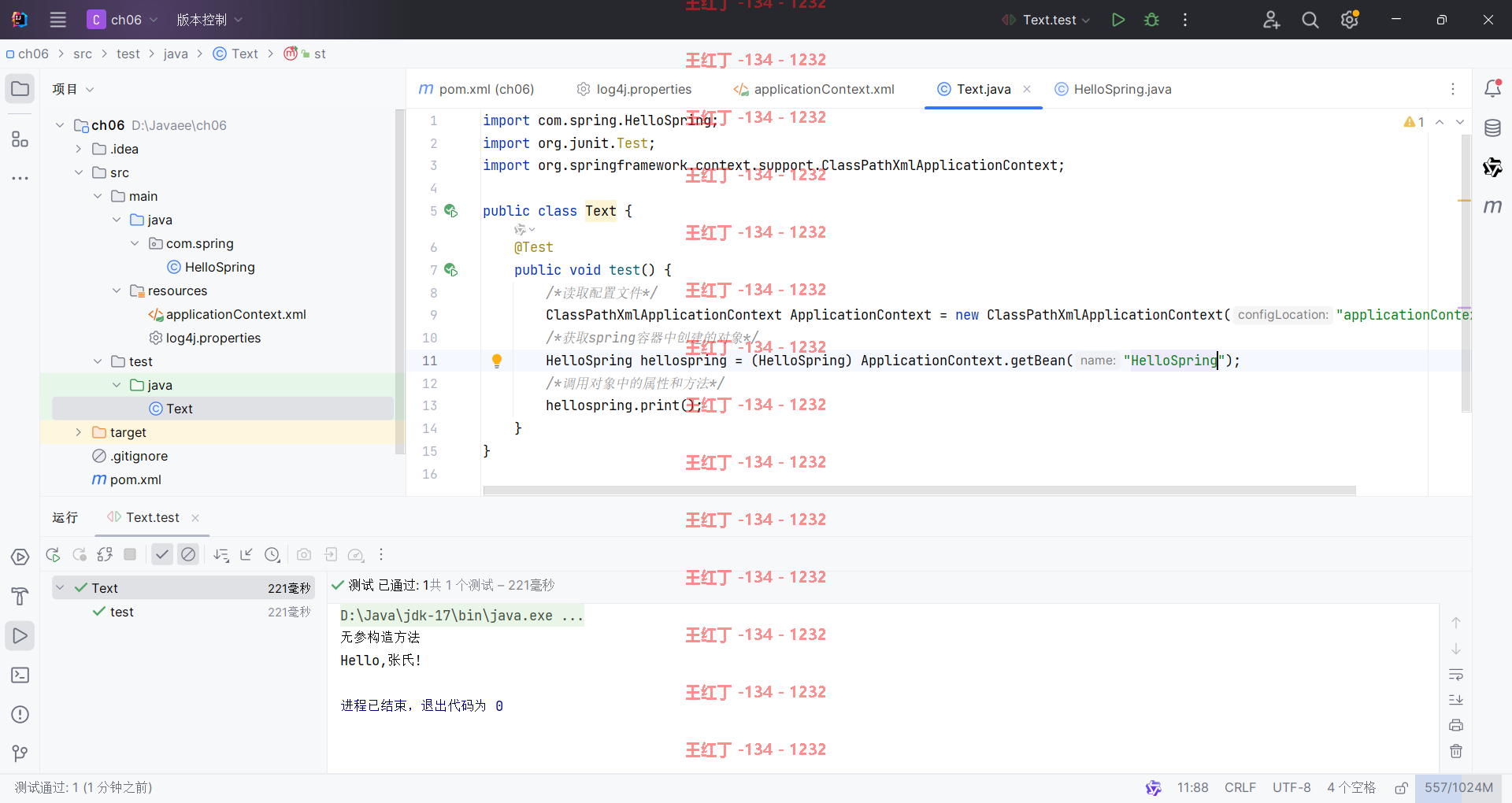Open editor tabs more options menu
Screen dimensions: 1512x803
point(1453,89)
